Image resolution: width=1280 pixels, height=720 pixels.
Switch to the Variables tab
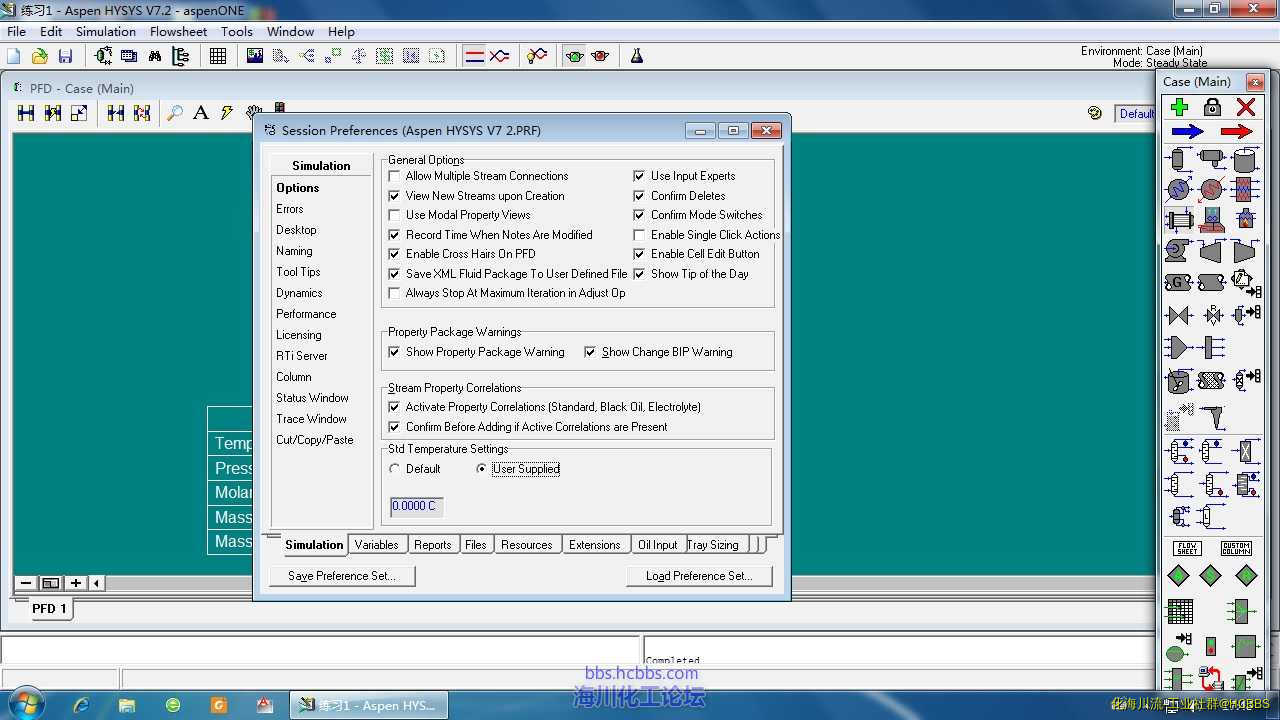pos(376,545)
